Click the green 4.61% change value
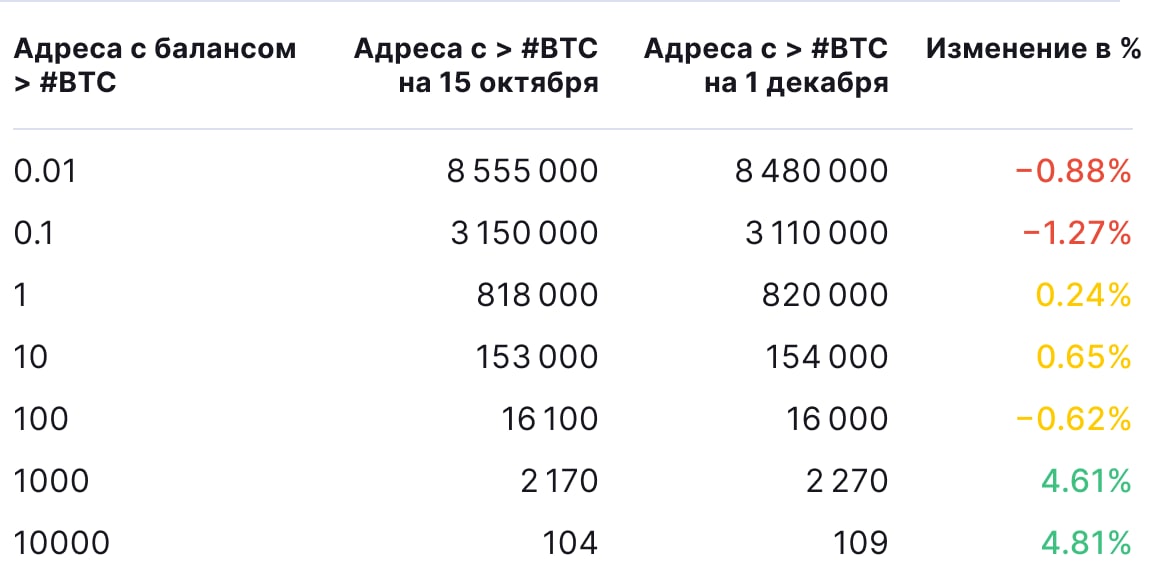This screenshot has width=1160, height=587. tap(1085, 481)
